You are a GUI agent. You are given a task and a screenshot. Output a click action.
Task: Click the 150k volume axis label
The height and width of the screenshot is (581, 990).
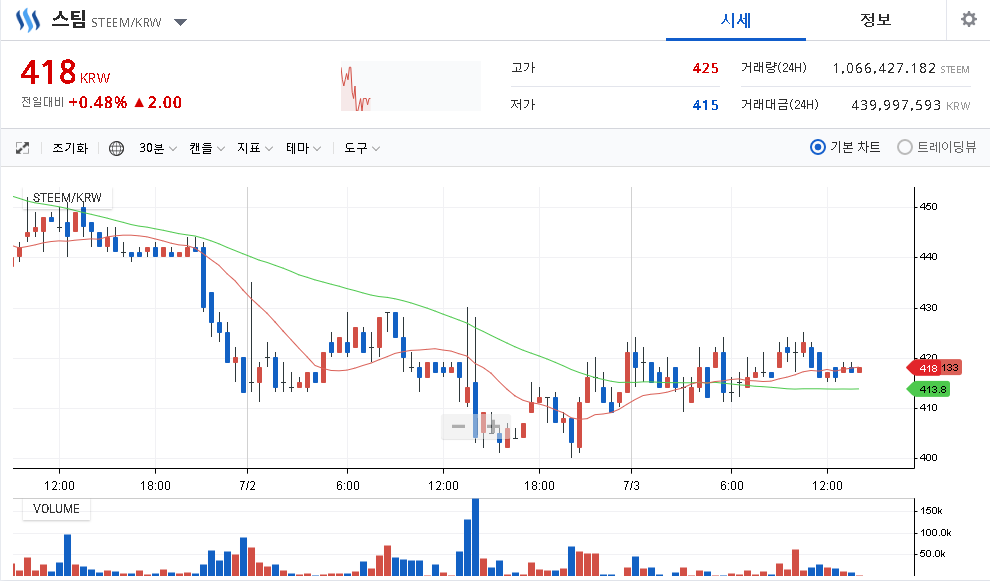931,511
